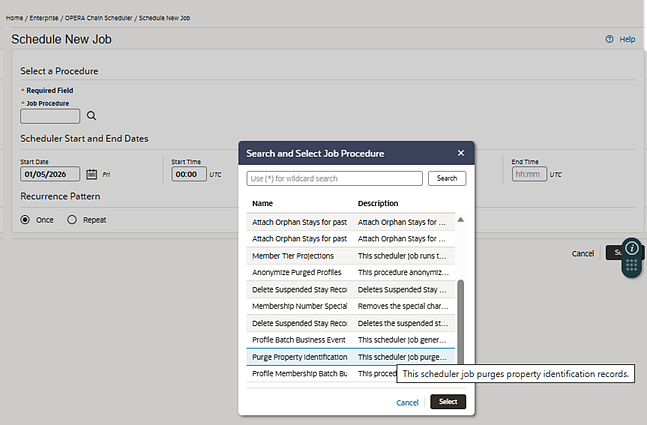Click the Select button in dialog
Screen dimensions: 647x425
(x=448, y=402)
